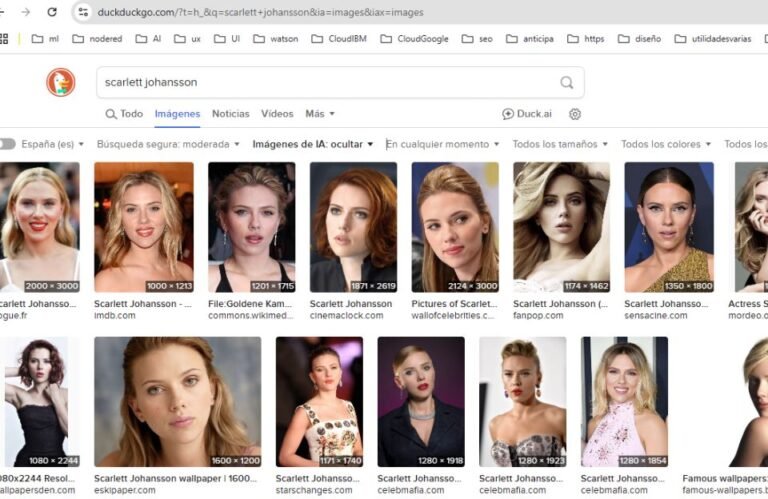Image resolution: width=768 pixels, height=499 pixels.
Task: Expand the 'España (es)' region dropdown
Action: click(x=52, y=144)
